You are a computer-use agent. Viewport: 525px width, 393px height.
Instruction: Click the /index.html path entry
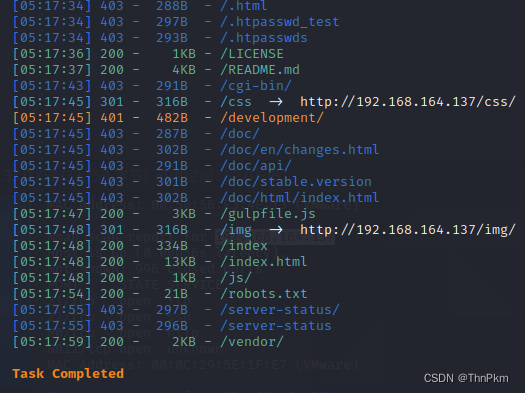pyautogui.click(x=264, y=262)
